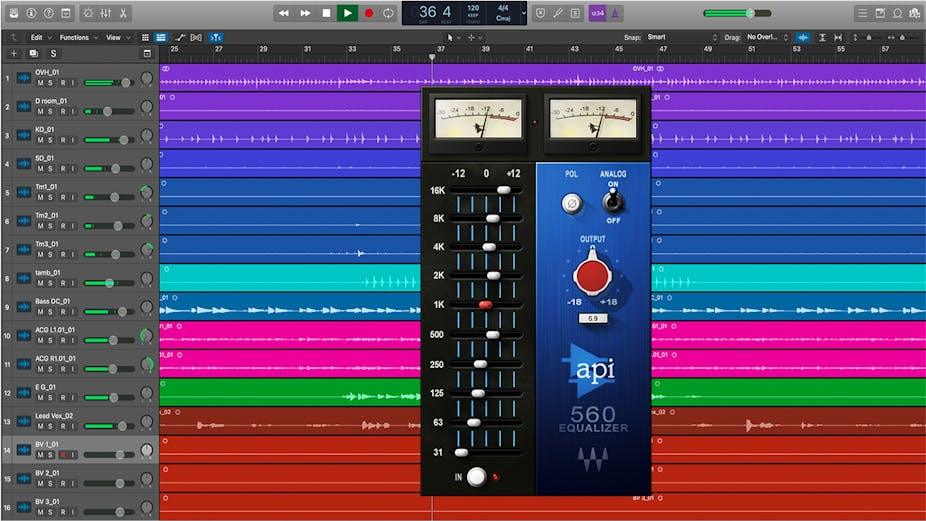The image size is (926, 521).
Task: Expand the View dropdown menu
Action: pos(116,37)
